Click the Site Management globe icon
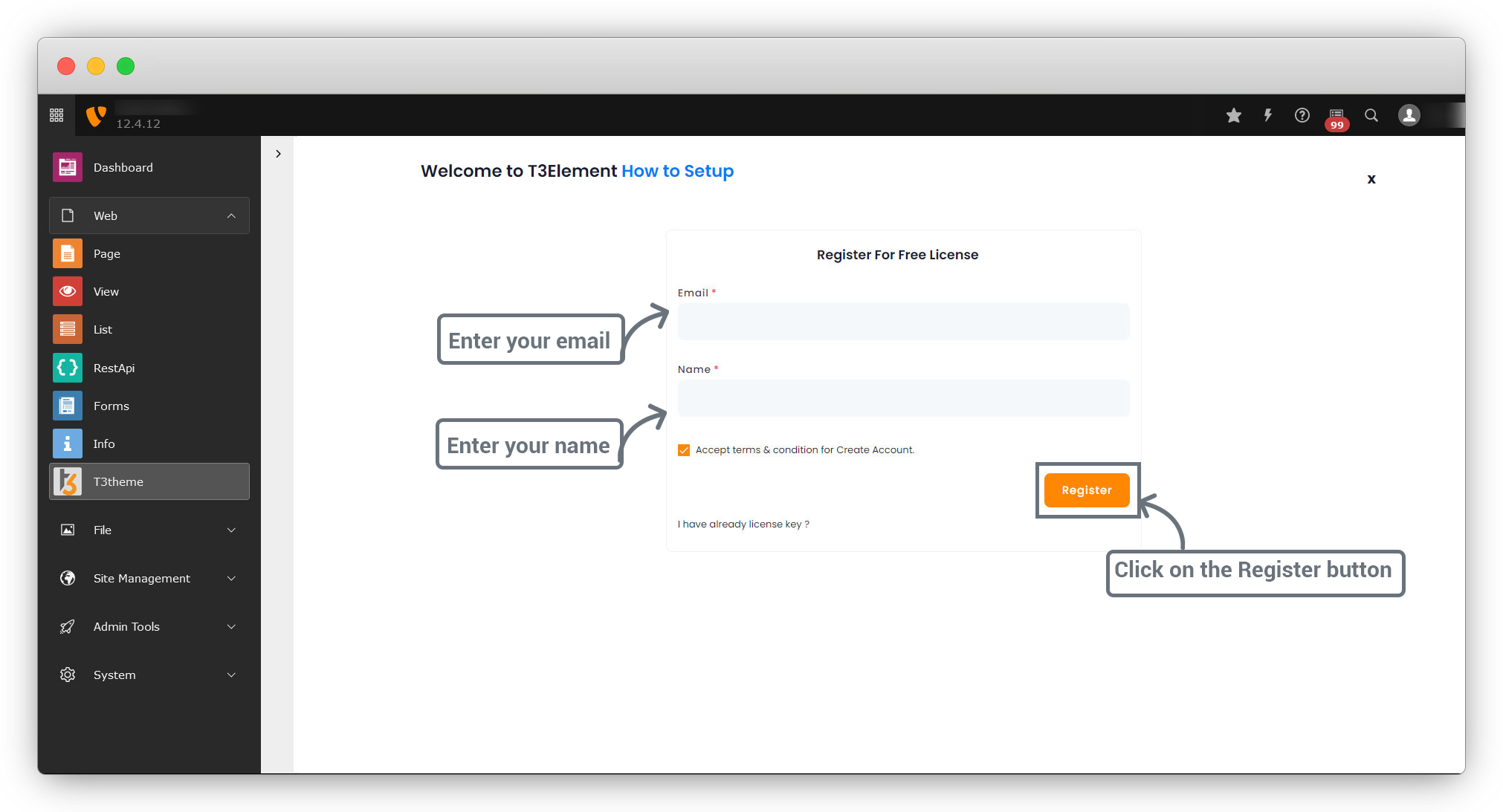 tap(68, 578)
